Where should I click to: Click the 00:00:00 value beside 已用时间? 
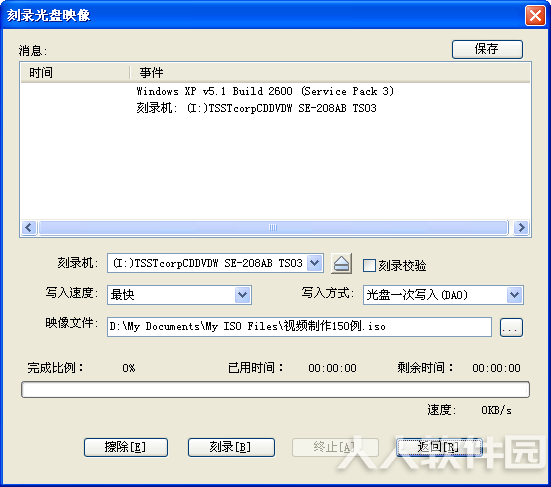[x=332, y=368]
